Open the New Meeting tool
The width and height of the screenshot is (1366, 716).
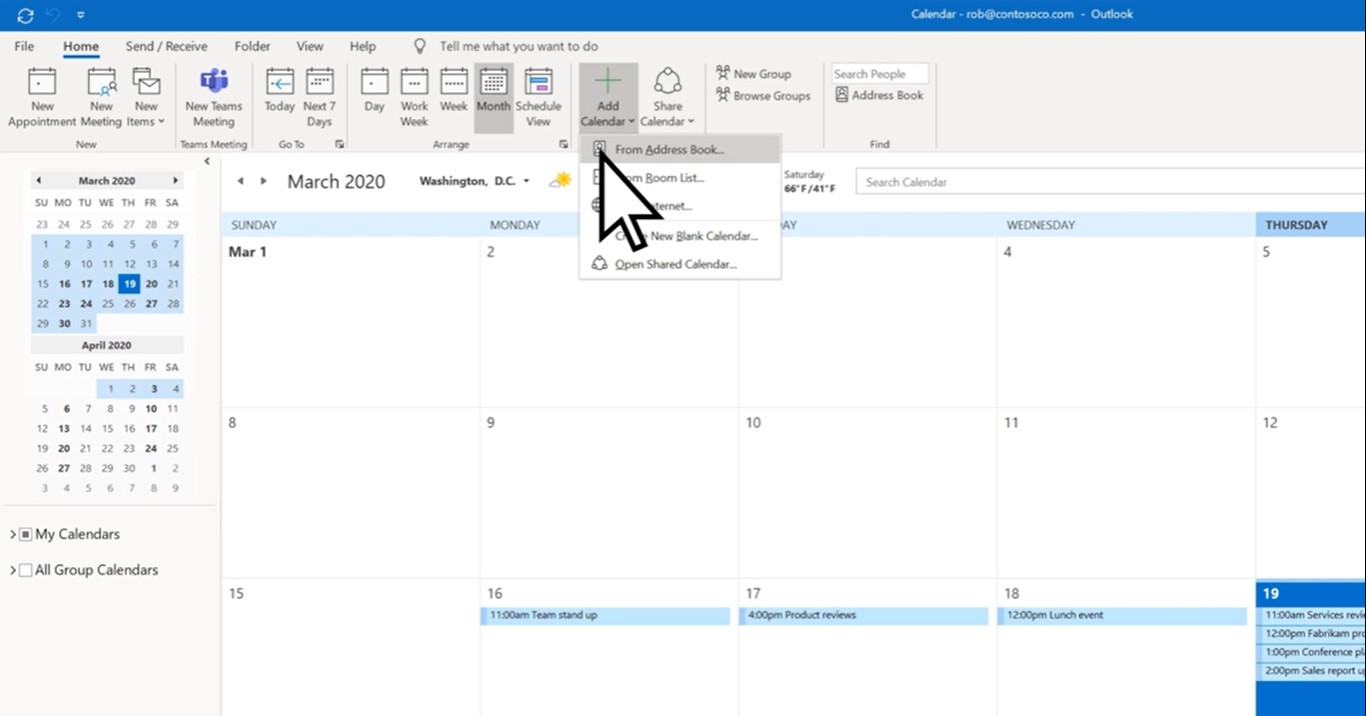(100, 95)
